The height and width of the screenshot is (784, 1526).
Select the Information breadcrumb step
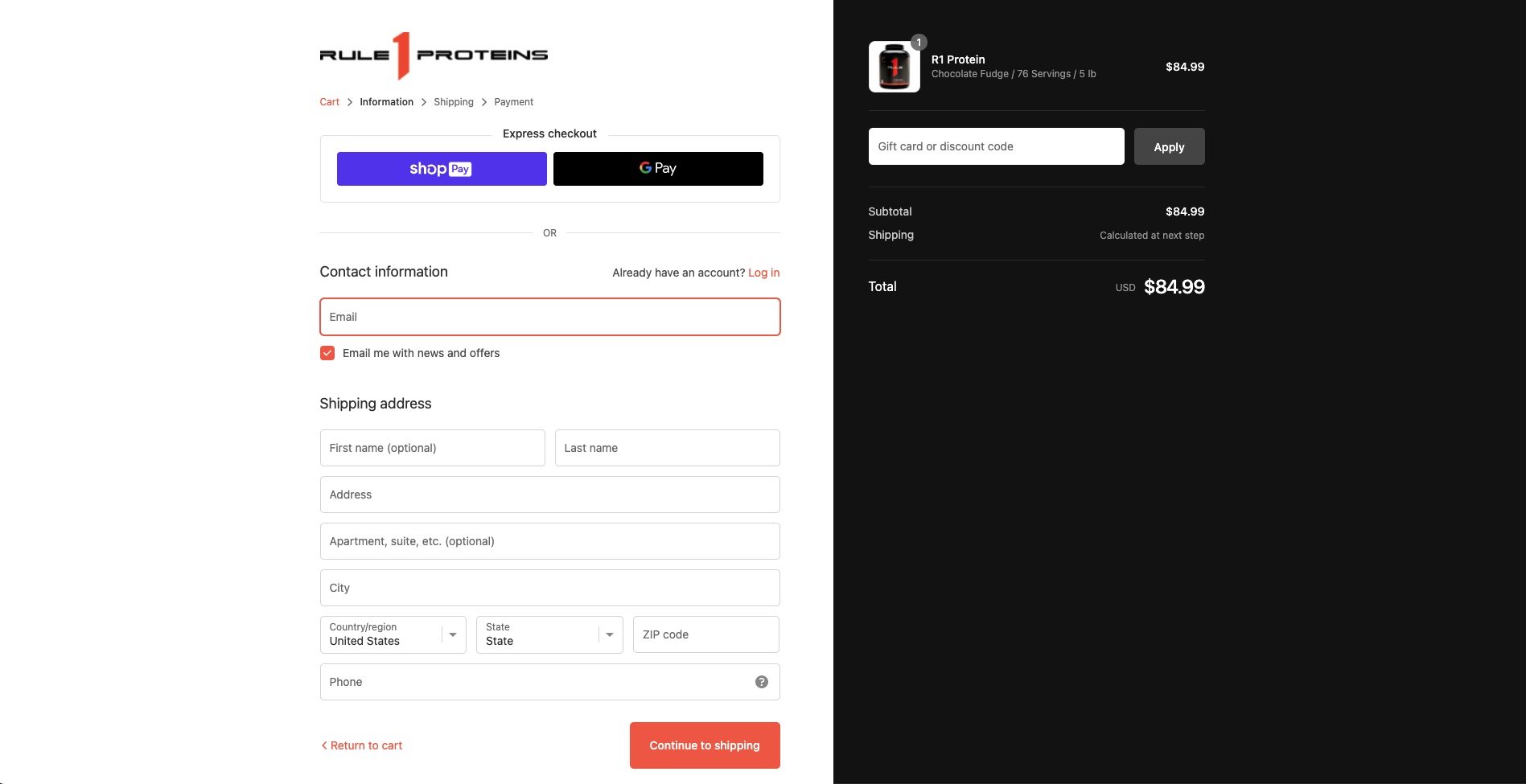pos(387,102)
